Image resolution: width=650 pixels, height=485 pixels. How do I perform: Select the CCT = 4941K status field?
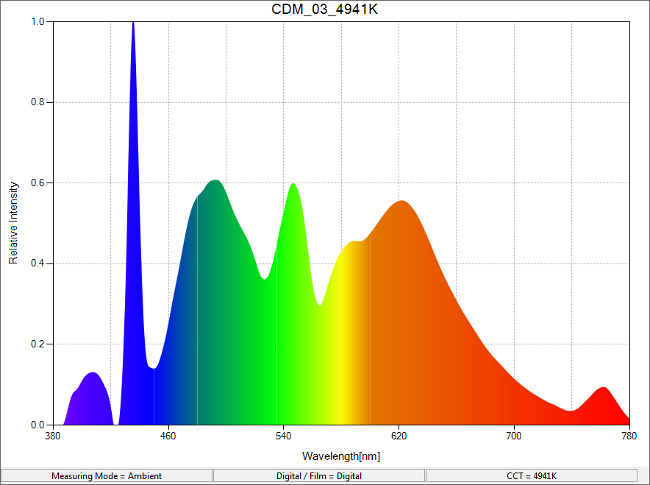pyautogui.click(x=531, y=475)
